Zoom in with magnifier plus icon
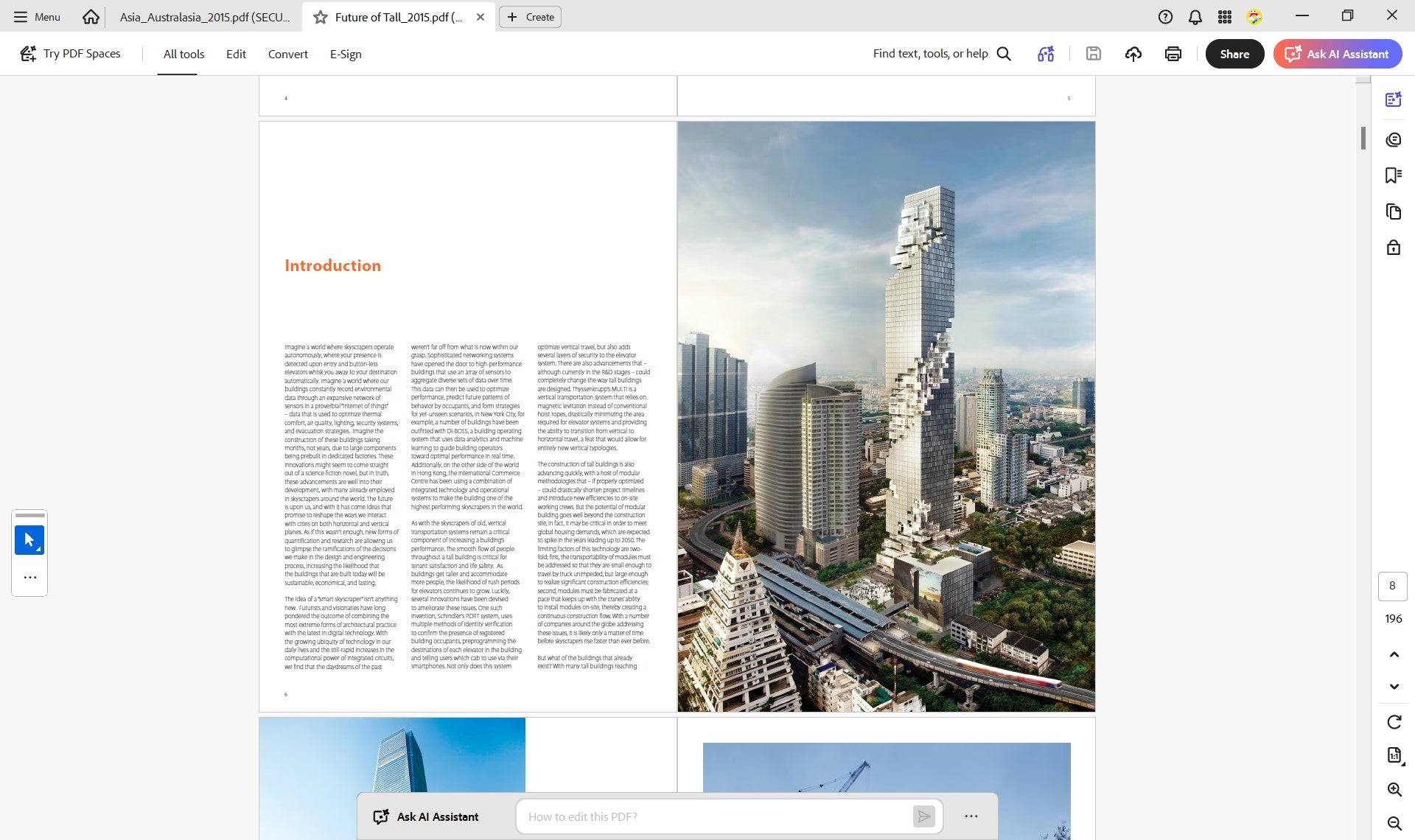Screen dimensions: 1415x840 pos(1394,790)
